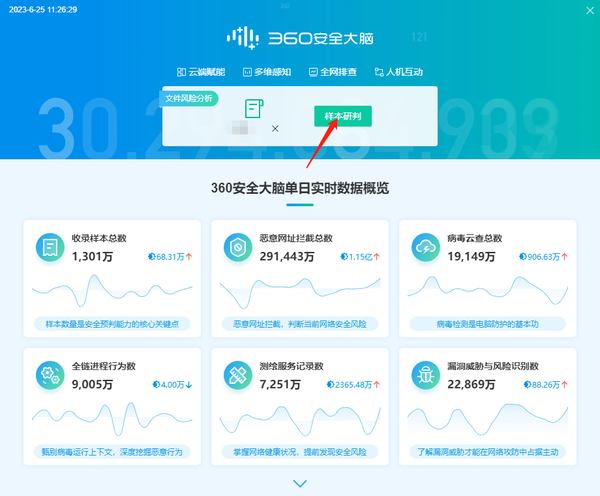Click the 收录样本总数 trend line chart
The height and width of the screenshot is (496, 600).
110,291
